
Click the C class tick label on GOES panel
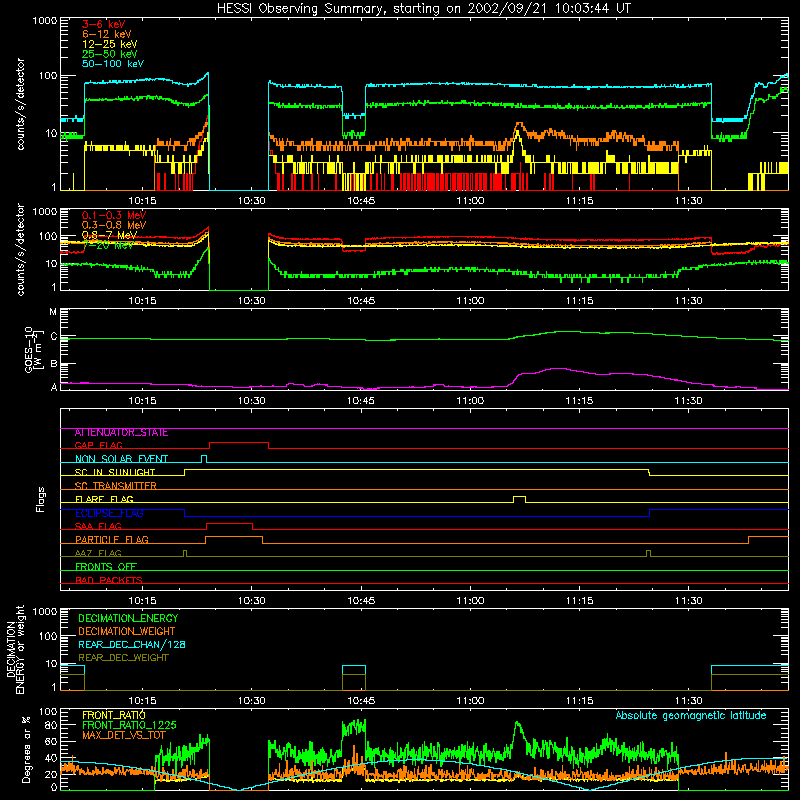(54, 336)
